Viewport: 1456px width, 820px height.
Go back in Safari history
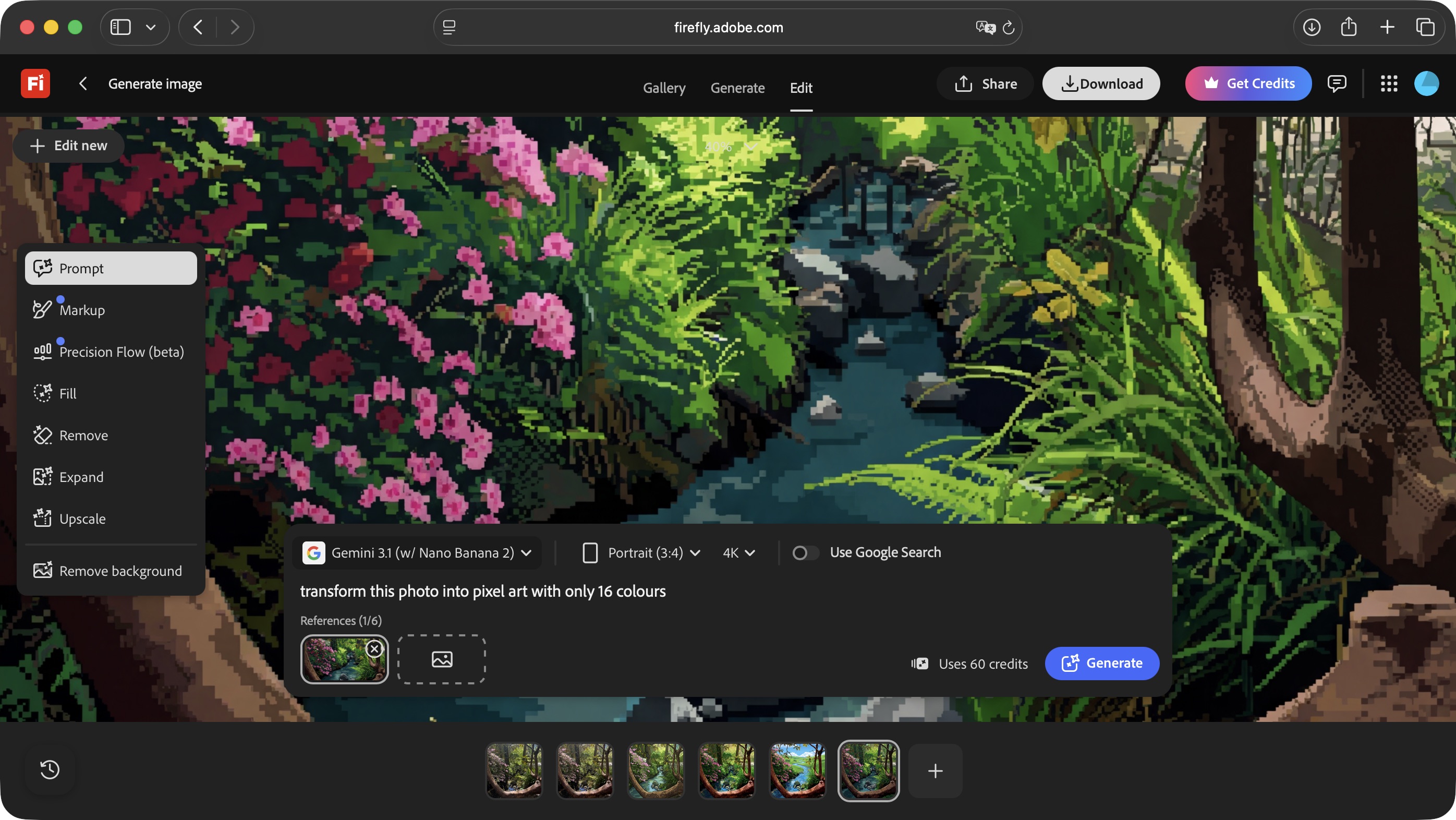[198, 27]
